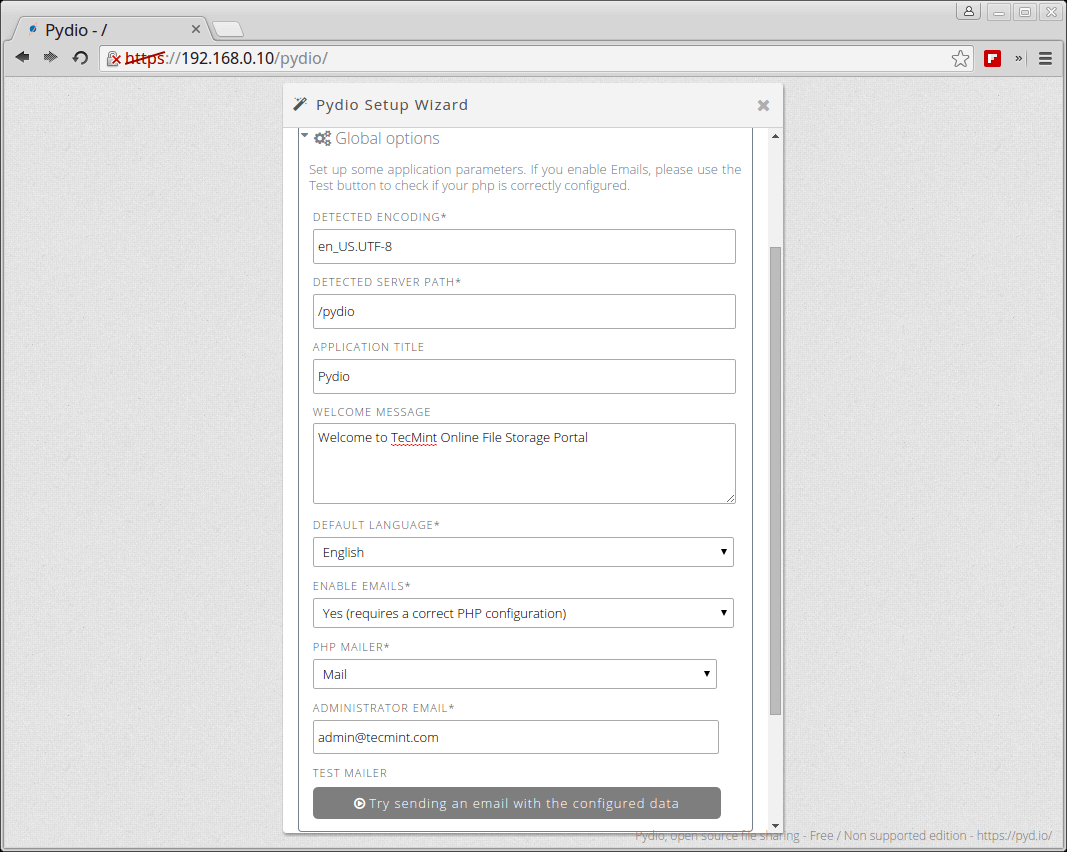Click the Administrator Email field

pyautogui.click(x=515, y=737)
